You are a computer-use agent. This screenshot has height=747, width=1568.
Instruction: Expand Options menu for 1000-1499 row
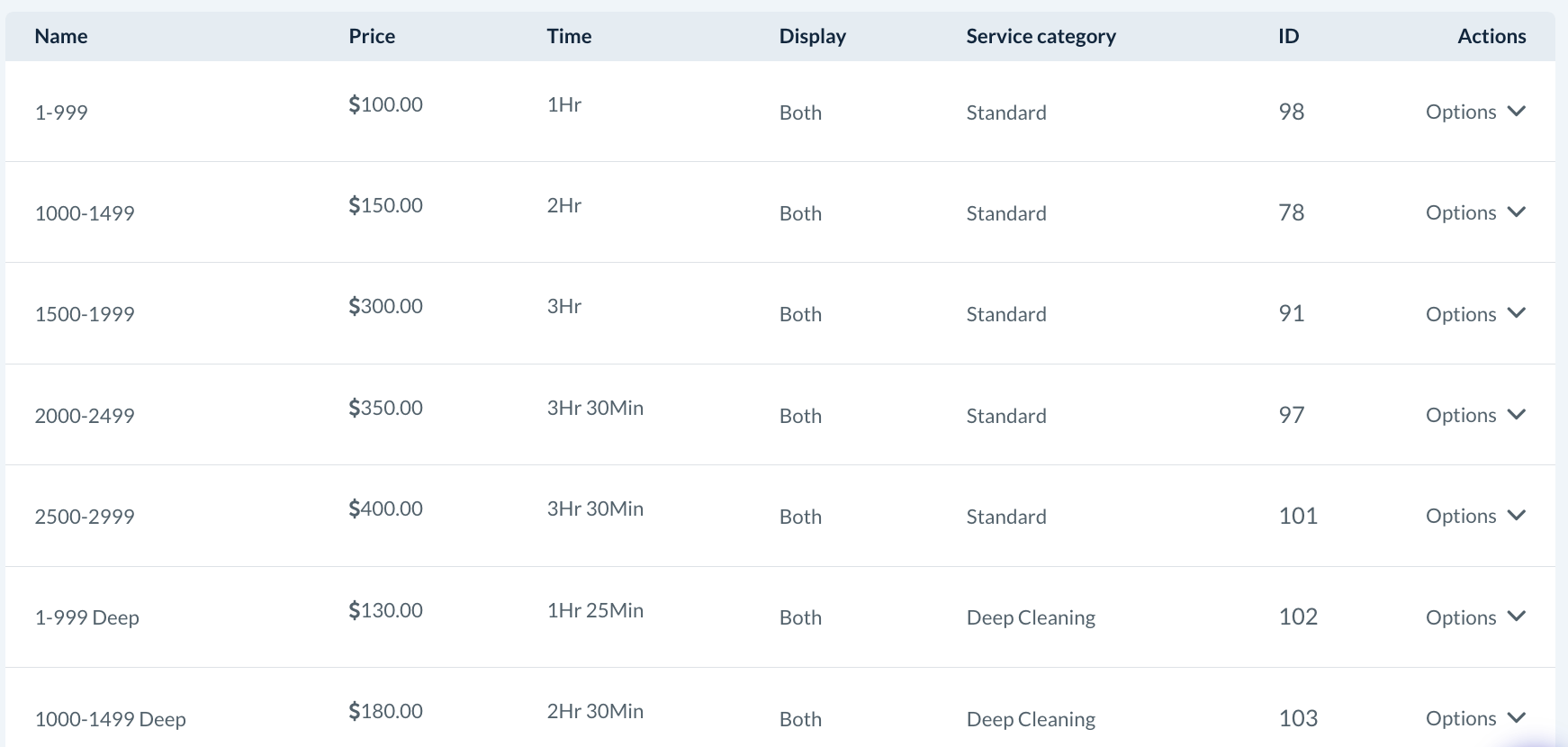[x=1475, y=212]
